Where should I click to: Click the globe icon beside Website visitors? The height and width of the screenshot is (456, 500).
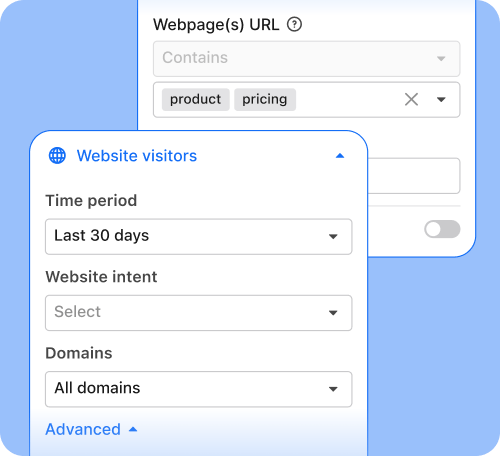coord(57,156)
